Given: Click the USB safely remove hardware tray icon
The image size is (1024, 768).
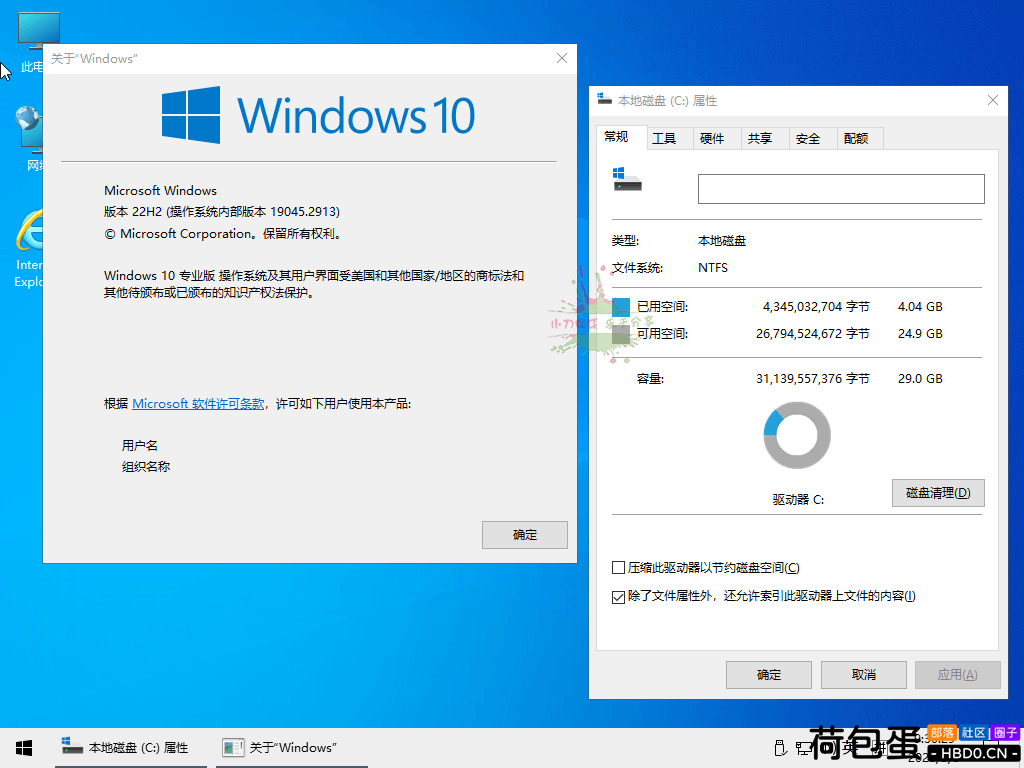Looking at the screenshot, I should tap(779, 748).
